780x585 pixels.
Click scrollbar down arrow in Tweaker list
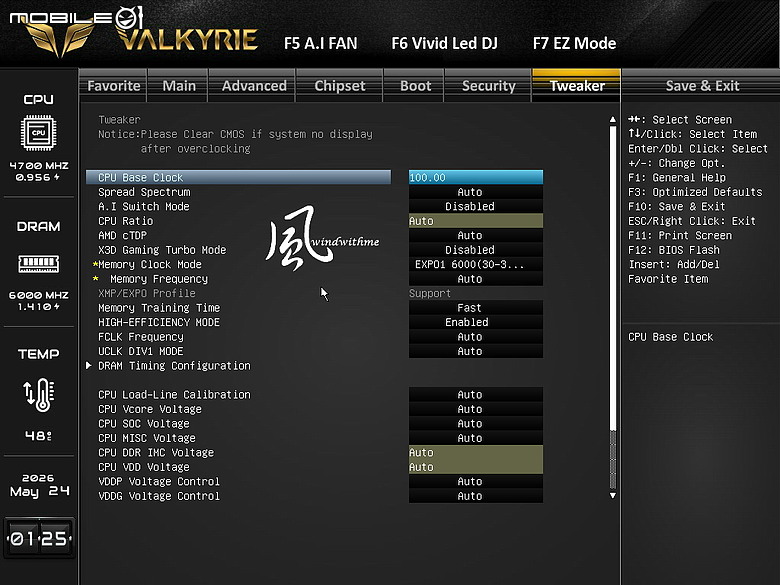click(x=613, y=495)
